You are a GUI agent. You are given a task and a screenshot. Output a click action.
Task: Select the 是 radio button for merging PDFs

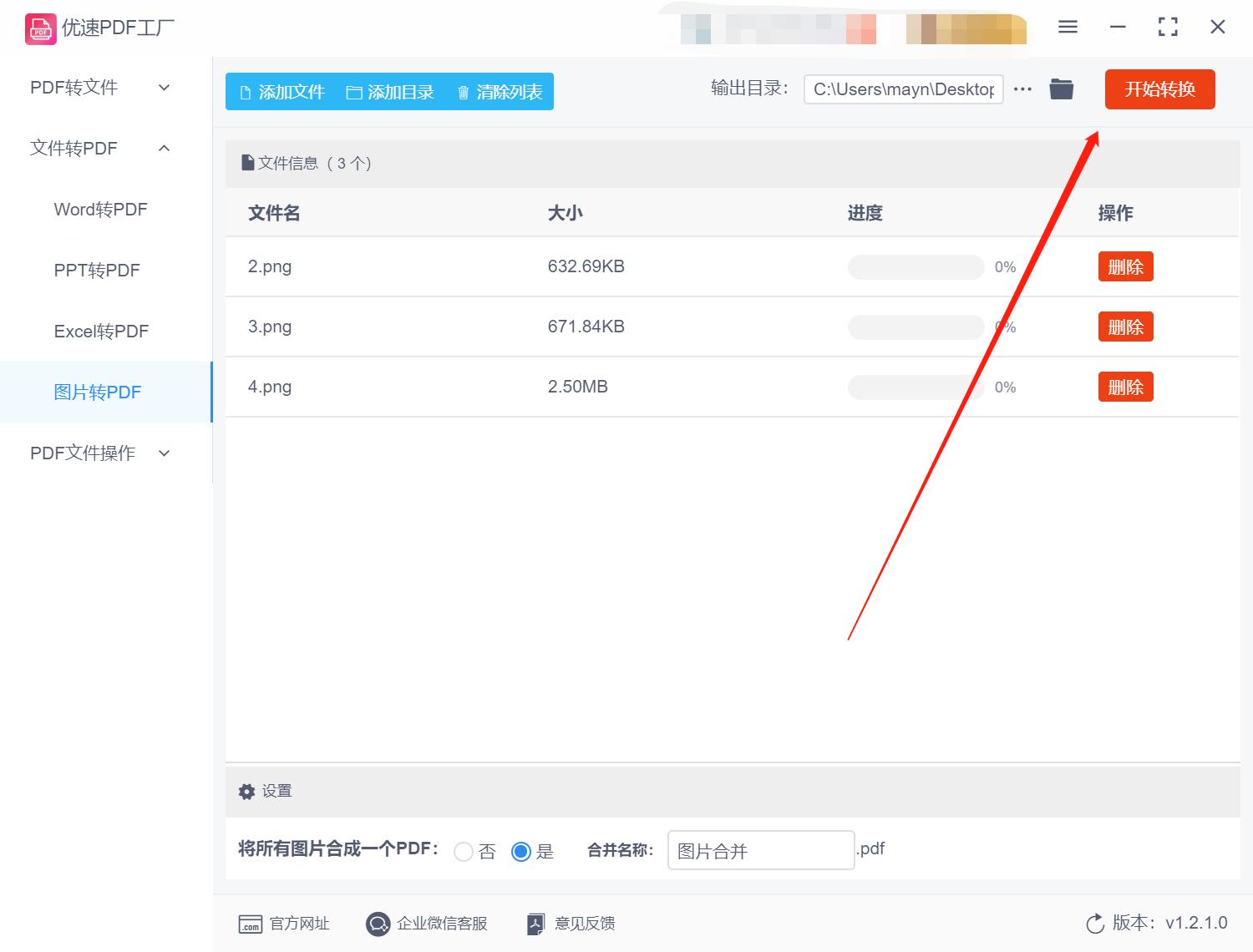point(522,851)
